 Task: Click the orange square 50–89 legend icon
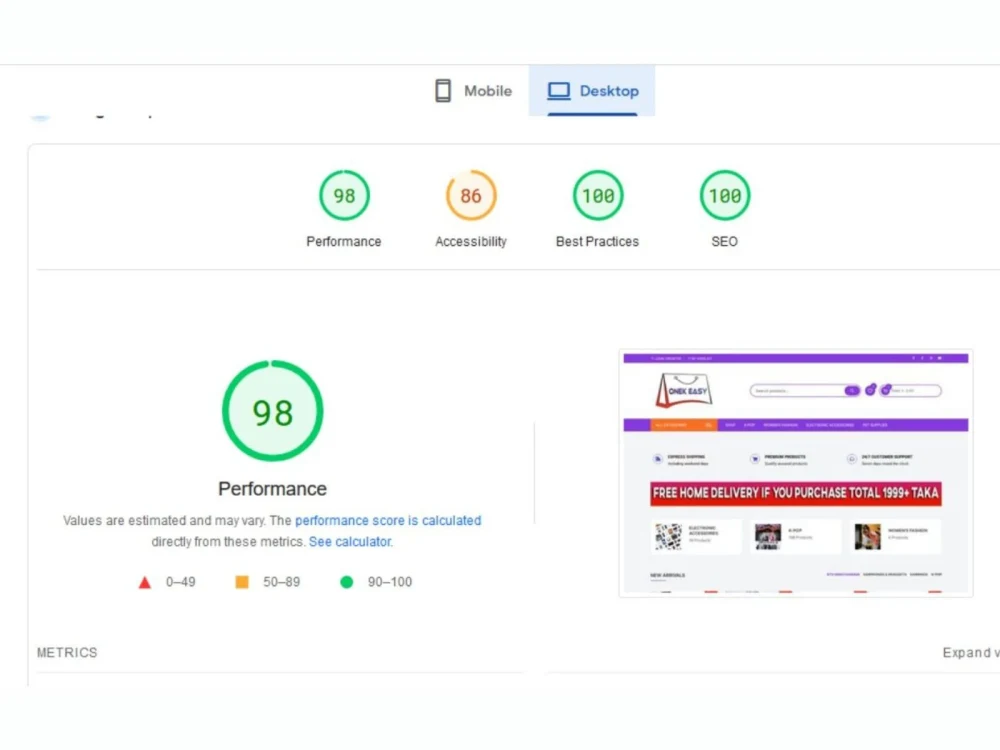(x=242, y=582)
